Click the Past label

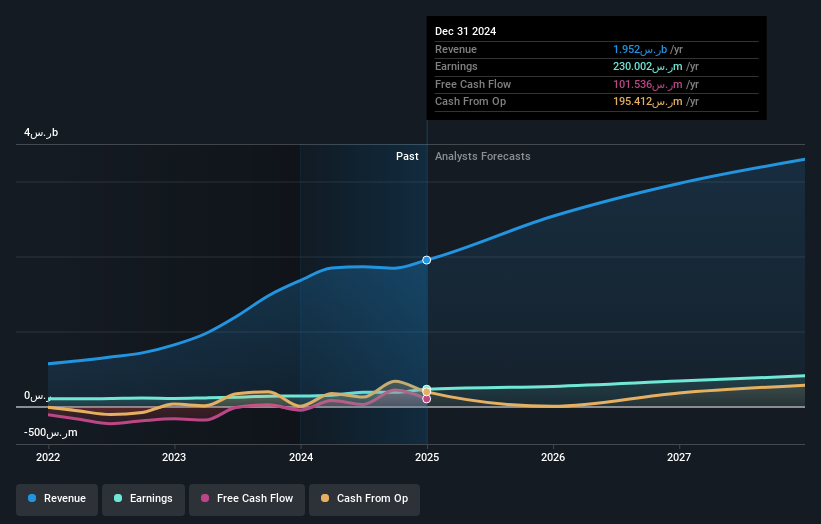point(407,156)
